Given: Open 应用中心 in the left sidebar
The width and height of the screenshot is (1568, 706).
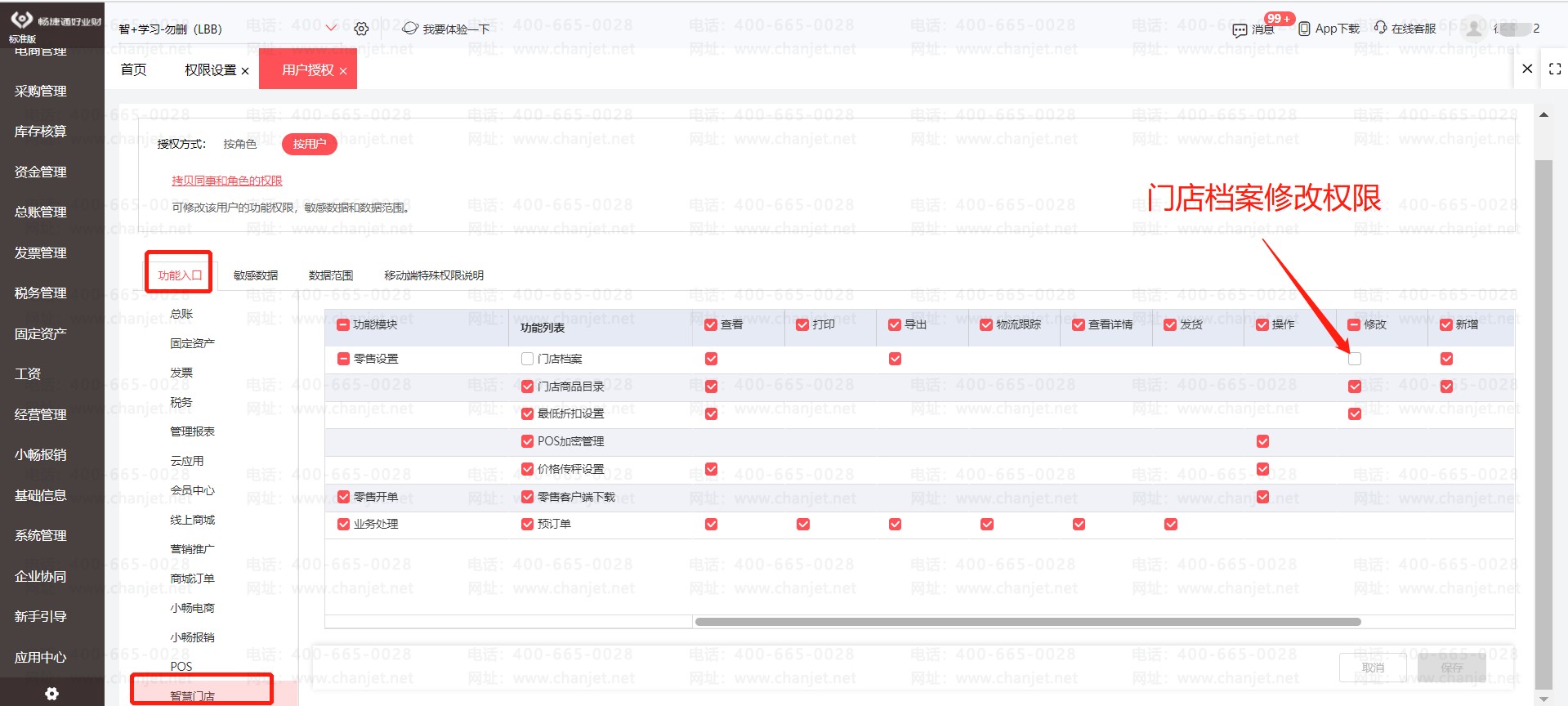Looking at the screenshot, I should pyautogui.click(x=41, y=657).
